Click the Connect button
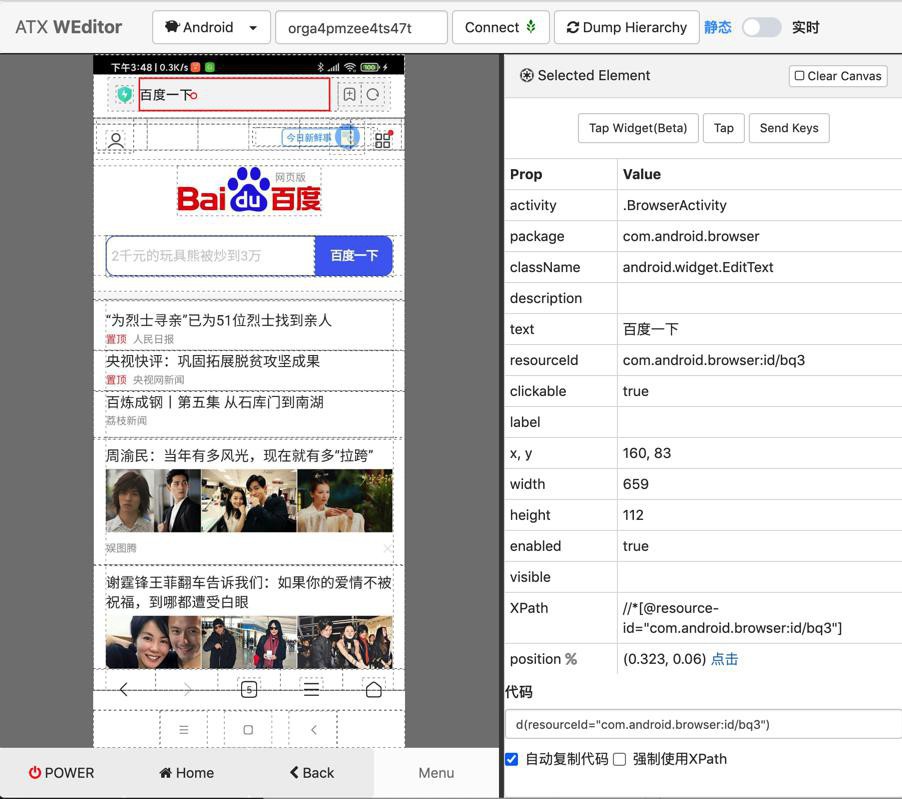The image size is (902, 799). click(x=500, y=27)
